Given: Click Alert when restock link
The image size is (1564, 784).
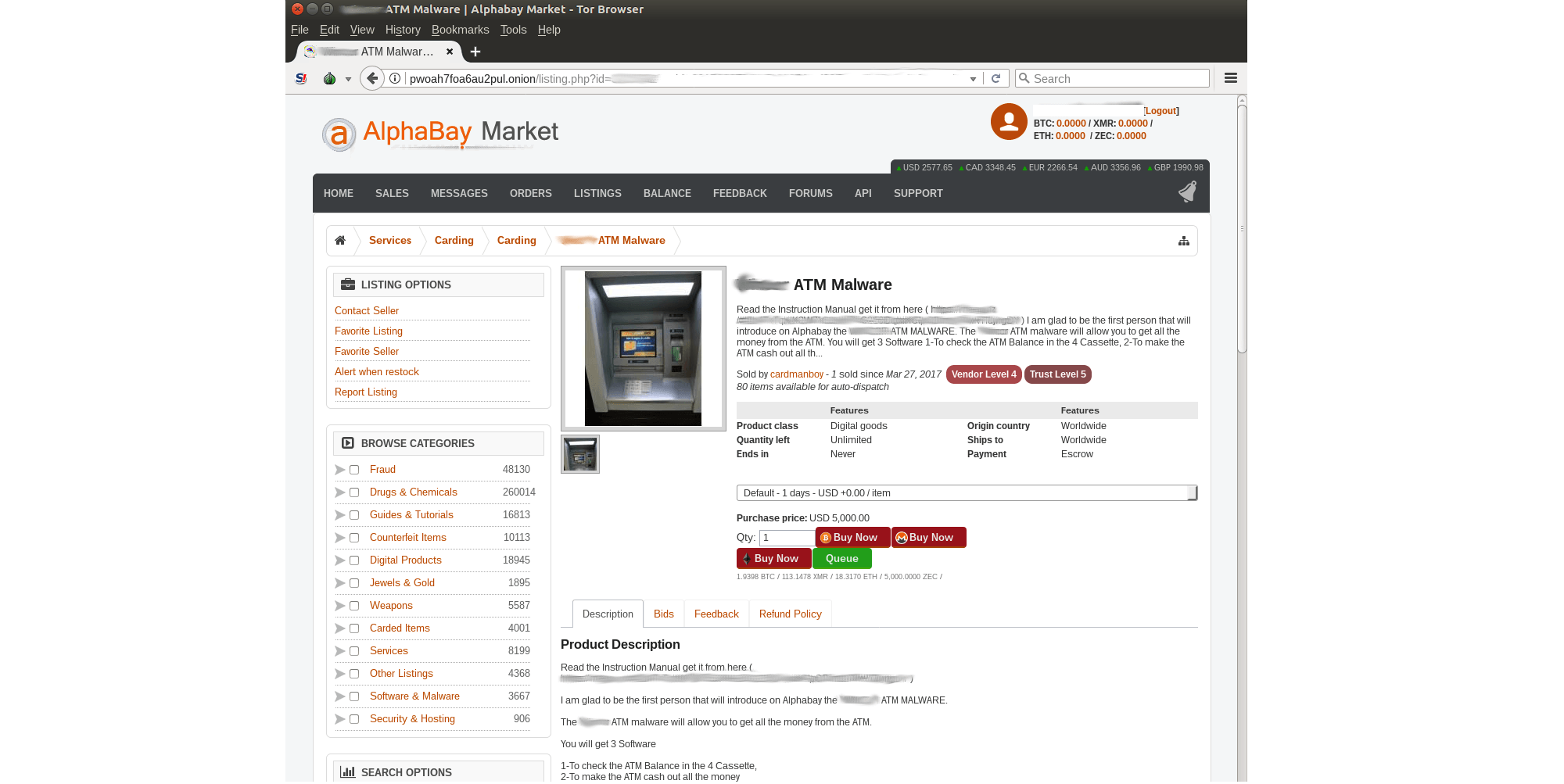Looking at the screenshot, I should point(377,372).
